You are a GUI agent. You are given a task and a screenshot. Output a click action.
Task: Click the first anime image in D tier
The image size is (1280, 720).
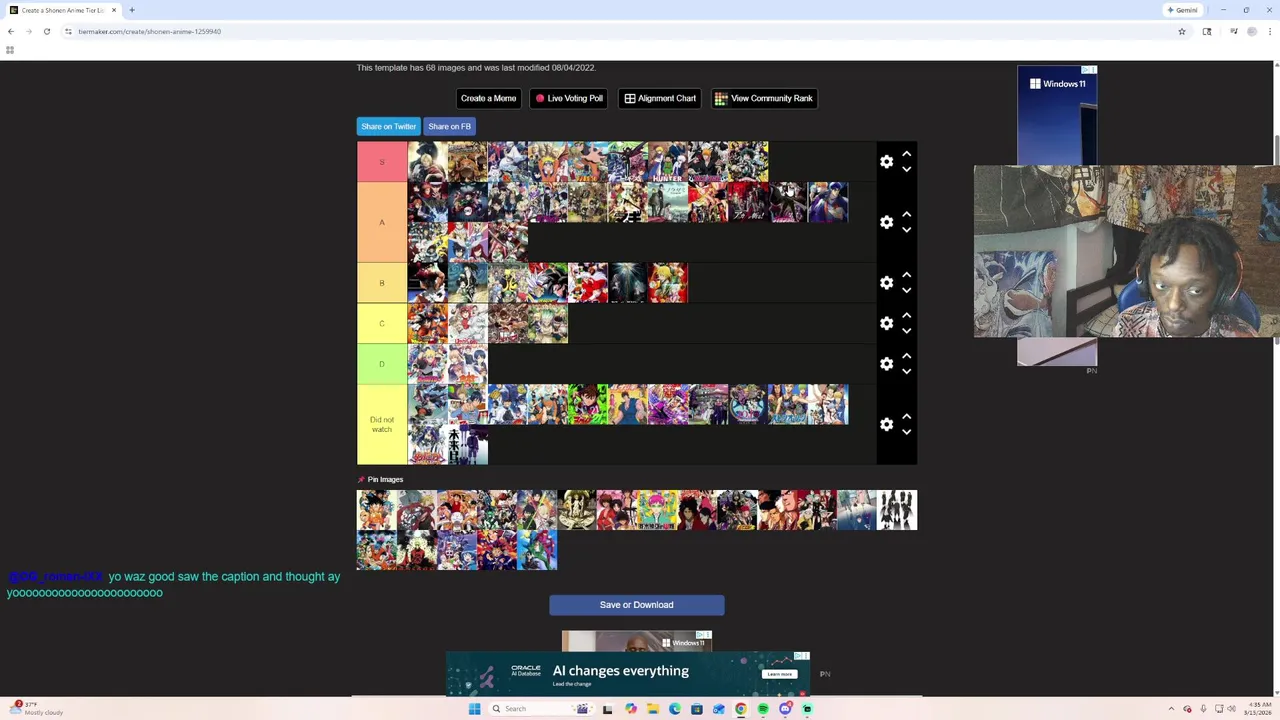click(428, 364)
